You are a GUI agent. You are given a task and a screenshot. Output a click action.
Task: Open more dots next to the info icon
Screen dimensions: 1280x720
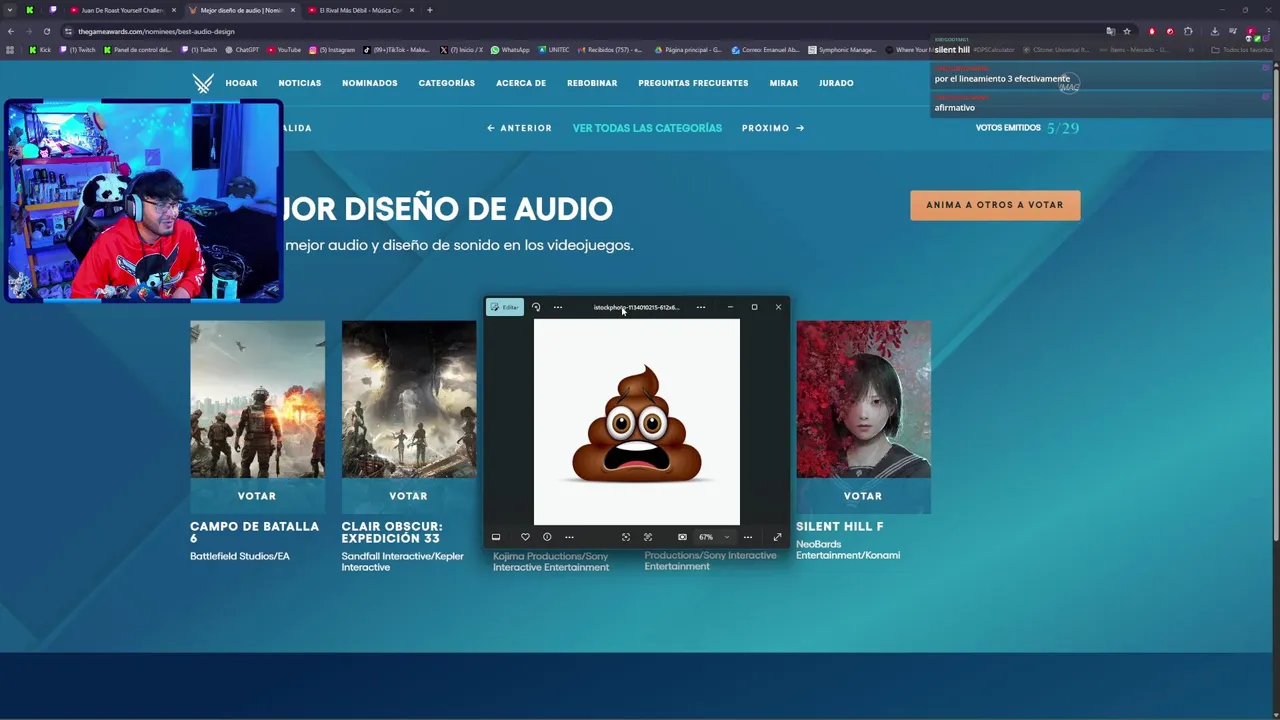pos(569,537)
